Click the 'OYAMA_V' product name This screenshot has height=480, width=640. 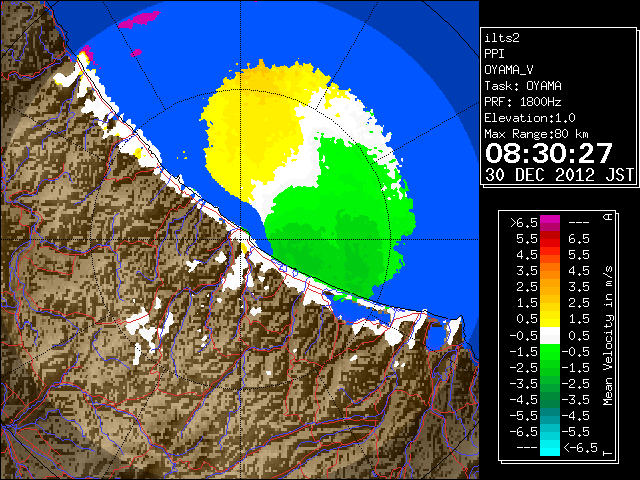tap(509, 70)
